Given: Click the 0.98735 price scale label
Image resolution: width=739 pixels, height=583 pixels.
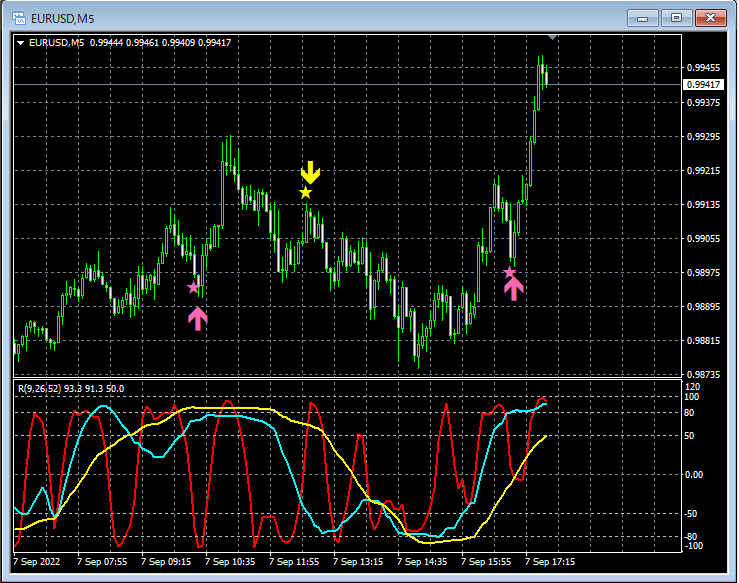Looking at the screenshot, I should 703,375.
